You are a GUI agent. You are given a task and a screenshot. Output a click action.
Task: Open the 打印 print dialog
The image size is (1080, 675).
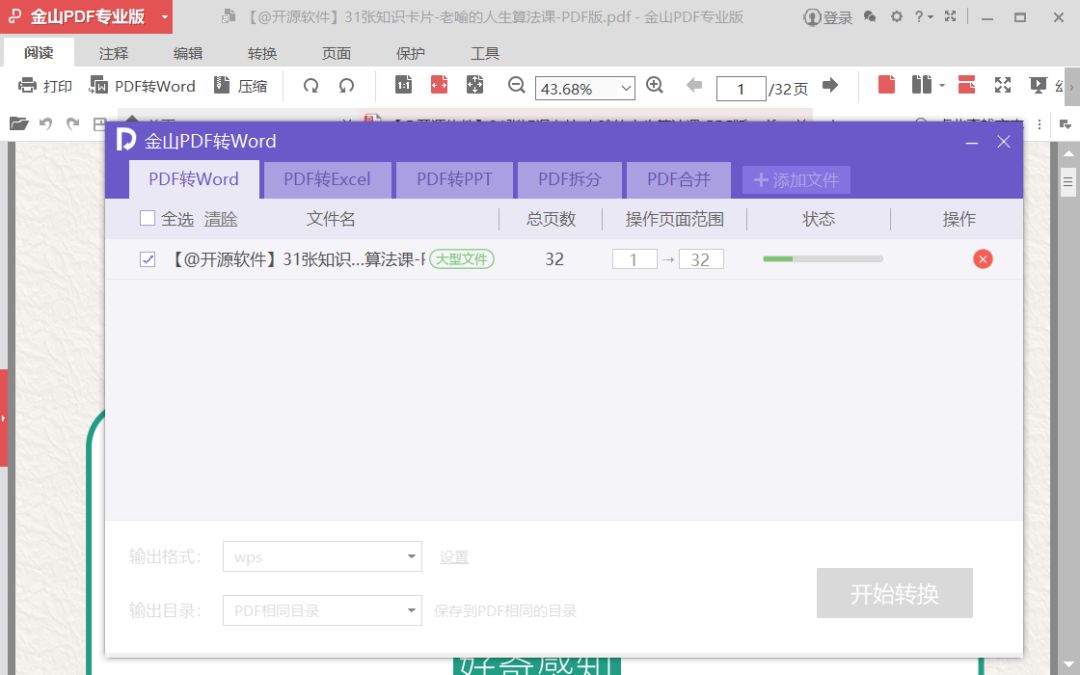click(43, 87)
